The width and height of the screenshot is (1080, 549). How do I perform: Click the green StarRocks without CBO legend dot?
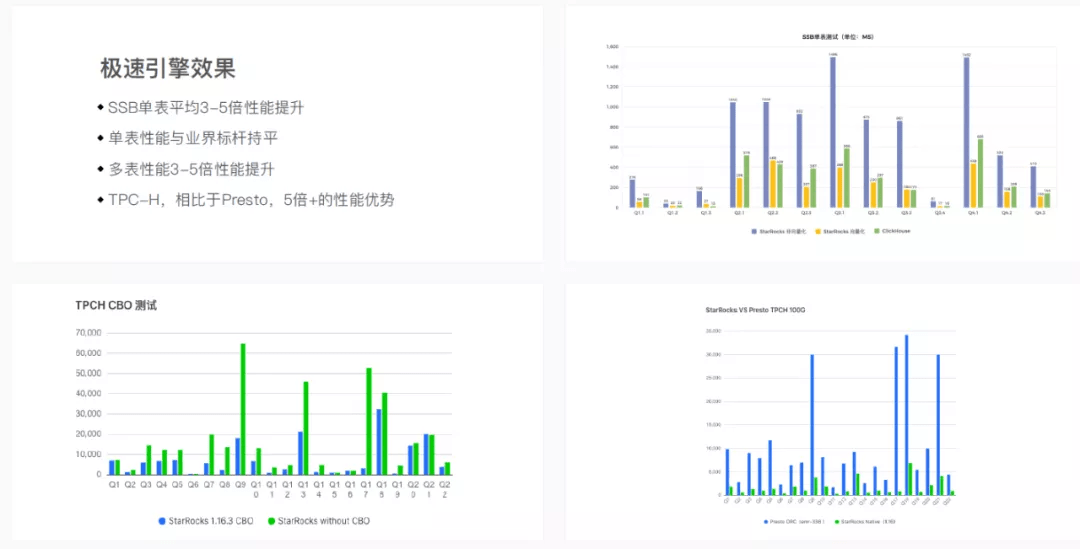click(x=270, y=520)
